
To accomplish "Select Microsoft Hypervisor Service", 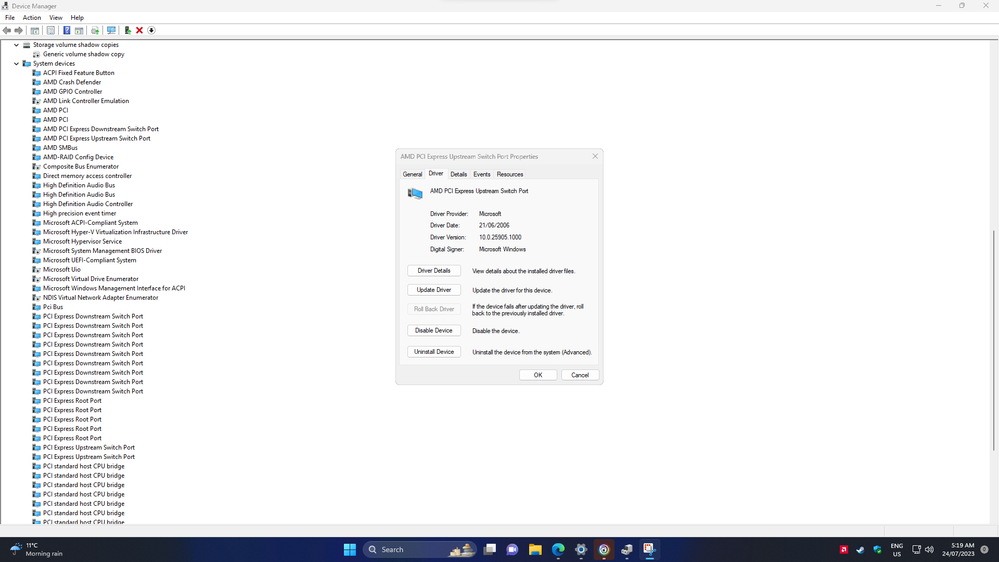I will (82, 241).
